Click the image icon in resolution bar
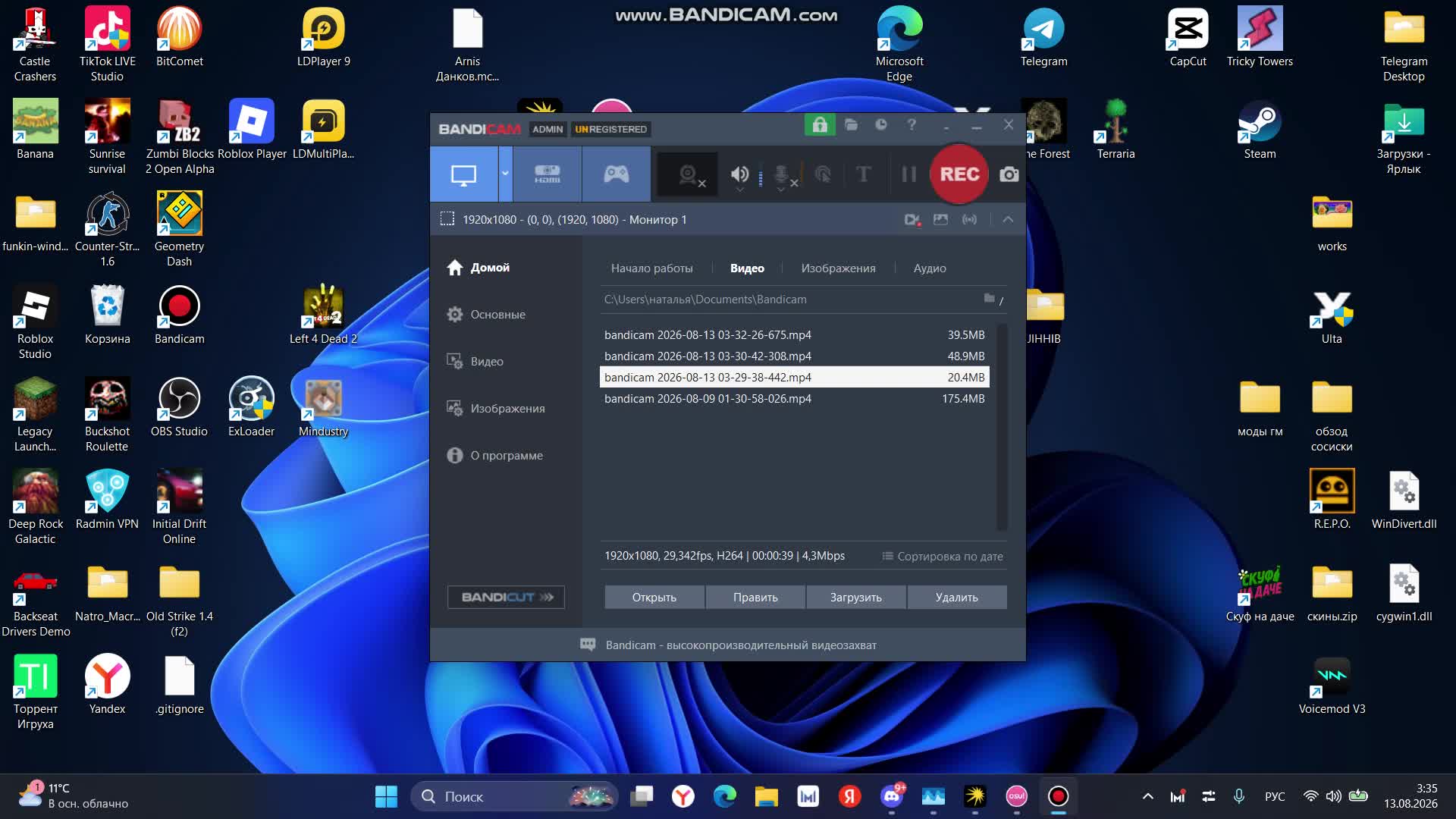Viewport: 1456px width, 819px height. (x=940, y=220)
